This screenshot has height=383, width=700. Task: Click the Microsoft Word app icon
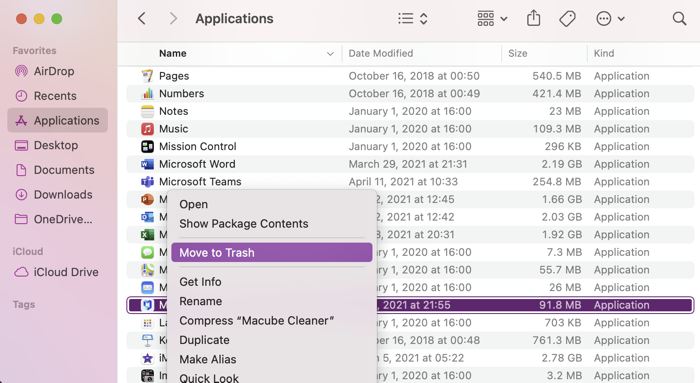point(147,164)
